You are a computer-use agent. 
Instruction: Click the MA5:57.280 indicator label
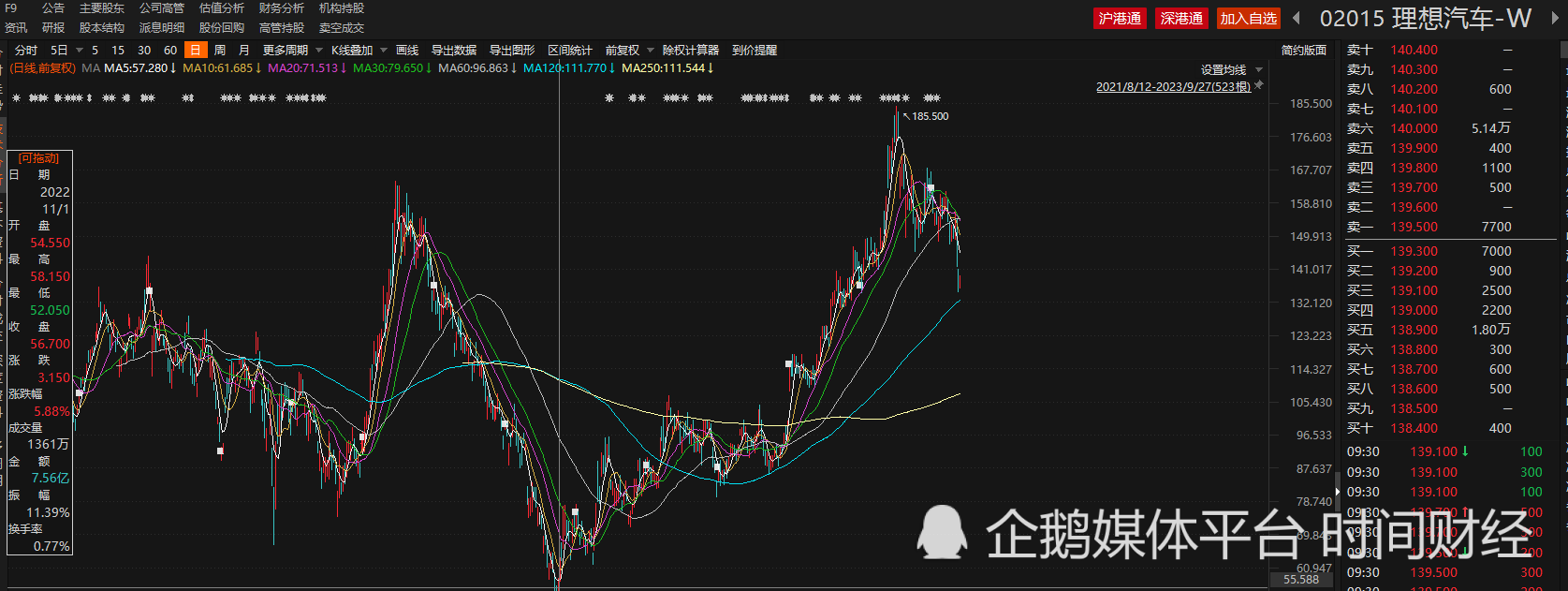pyautogui.click(x=140, y=68)
